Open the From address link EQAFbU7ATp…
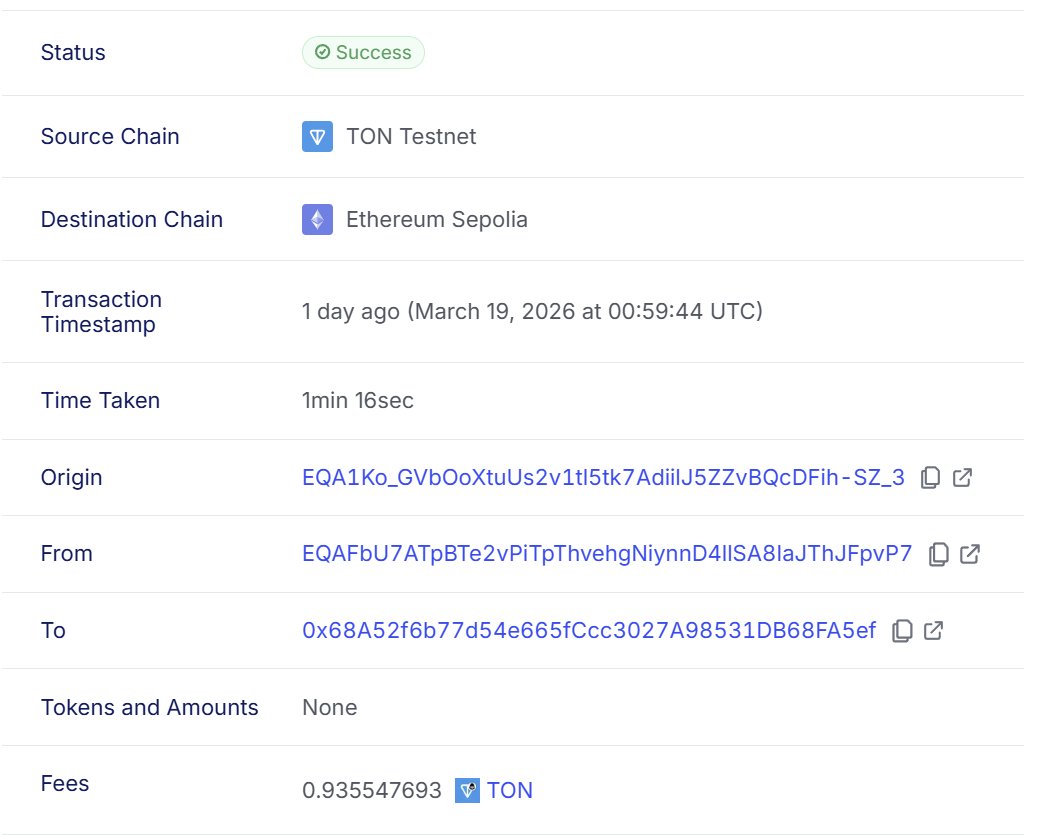Screen dimensions: 1039x835 [607, 553]
